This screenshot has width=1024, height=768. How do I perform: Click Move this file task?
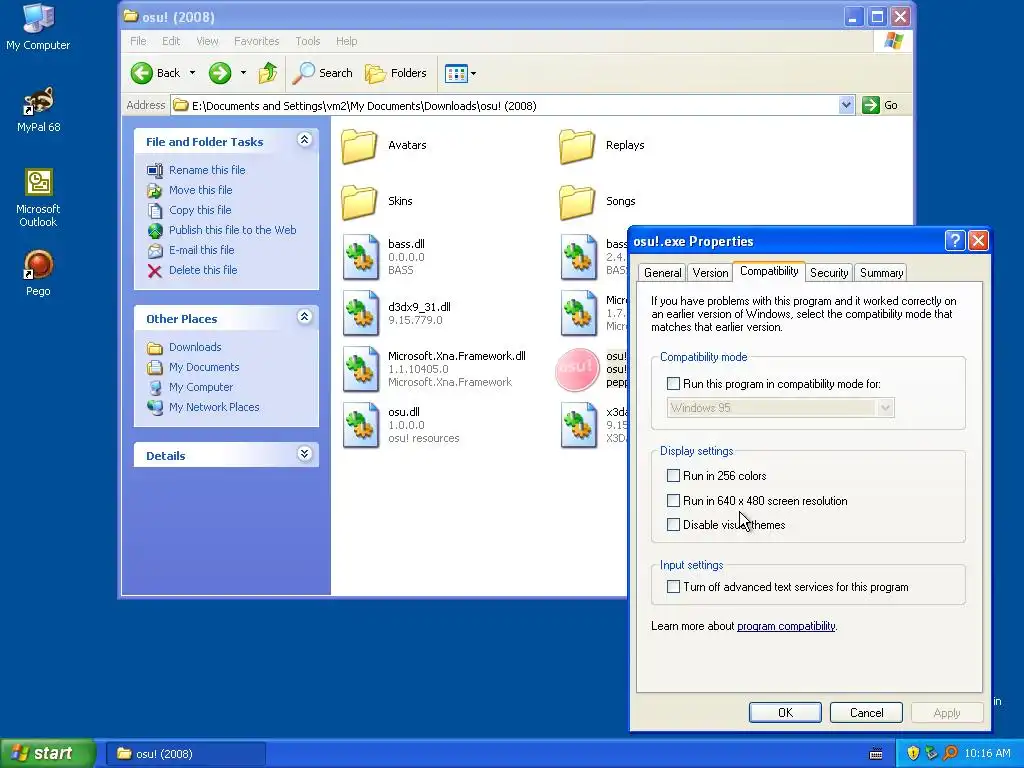pos(200,190)
